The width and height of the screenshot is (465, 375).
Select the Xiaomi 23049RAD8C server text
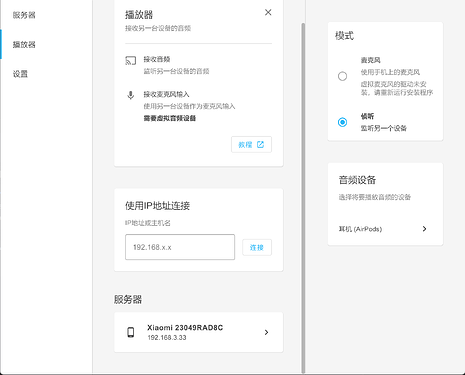185,328
